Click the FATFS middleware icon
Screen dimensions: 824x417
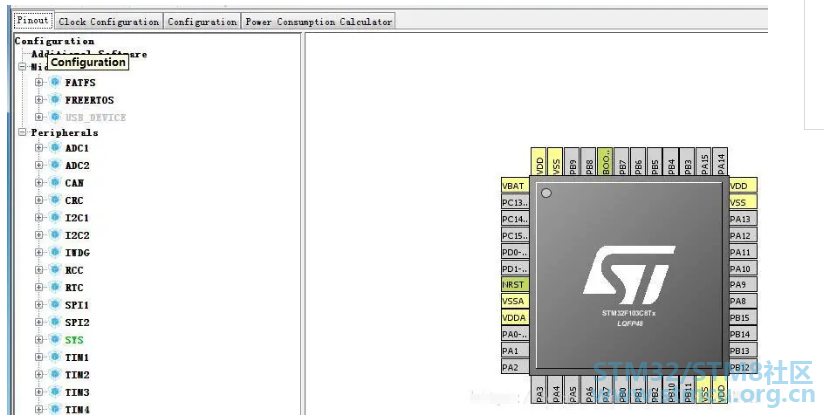tap(55, 82)
